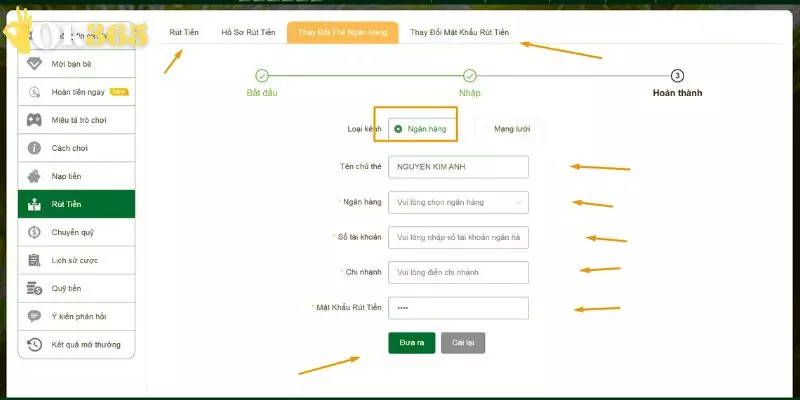Image resolution: width=800 pixels, height=400 pixels.
Task: Click the Chuyển quỹ dollar icon
Action: click(x=34, y=232)
